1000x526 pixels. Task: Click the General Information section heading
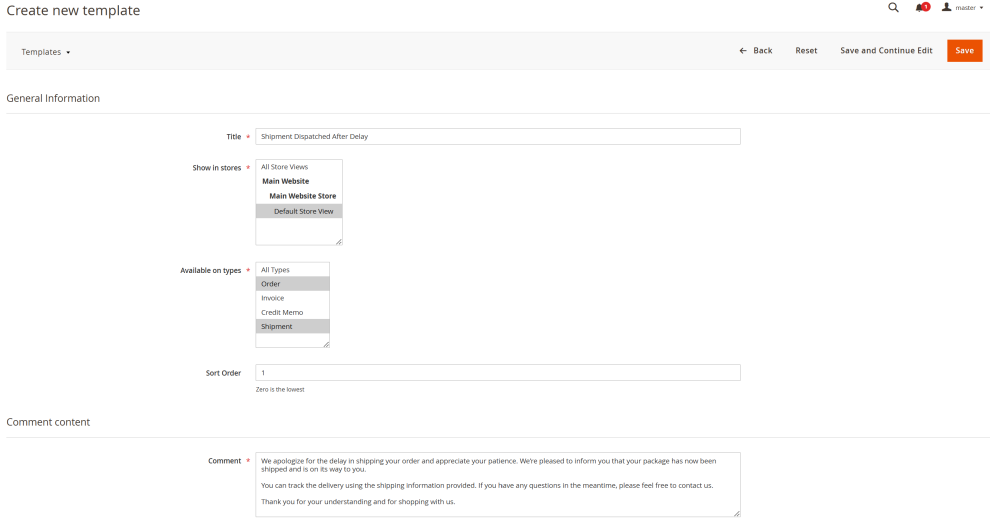click(x=53, y=98)
